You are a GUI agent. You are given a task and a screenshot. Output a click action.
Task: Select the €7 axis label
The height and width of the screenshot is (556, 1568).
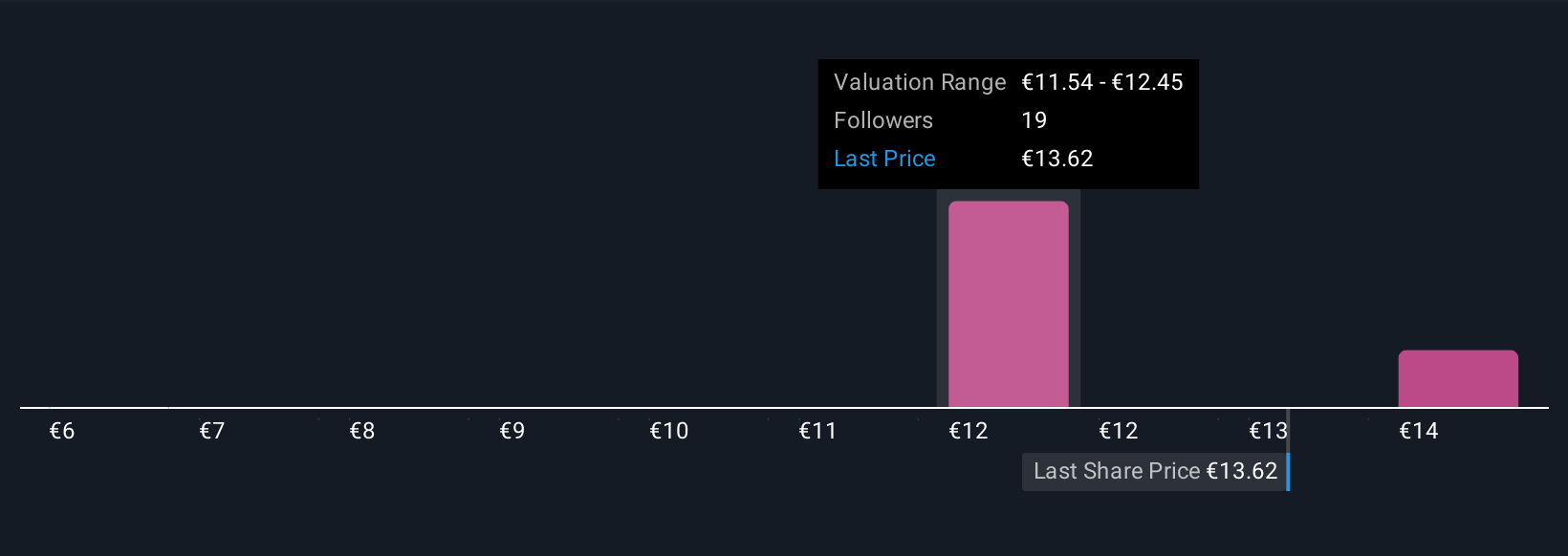(x=212, y=431)
